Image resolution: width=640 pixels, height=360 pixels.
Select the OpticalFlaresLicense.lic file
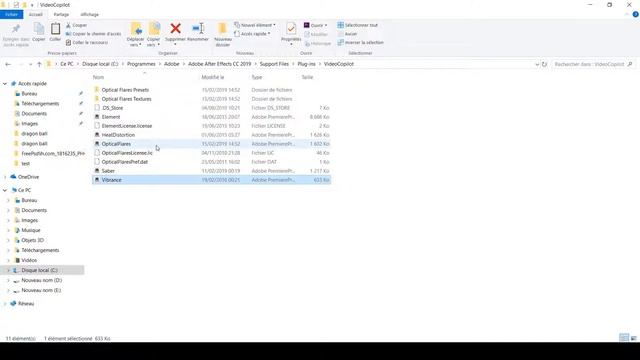(x=211, y=153)
